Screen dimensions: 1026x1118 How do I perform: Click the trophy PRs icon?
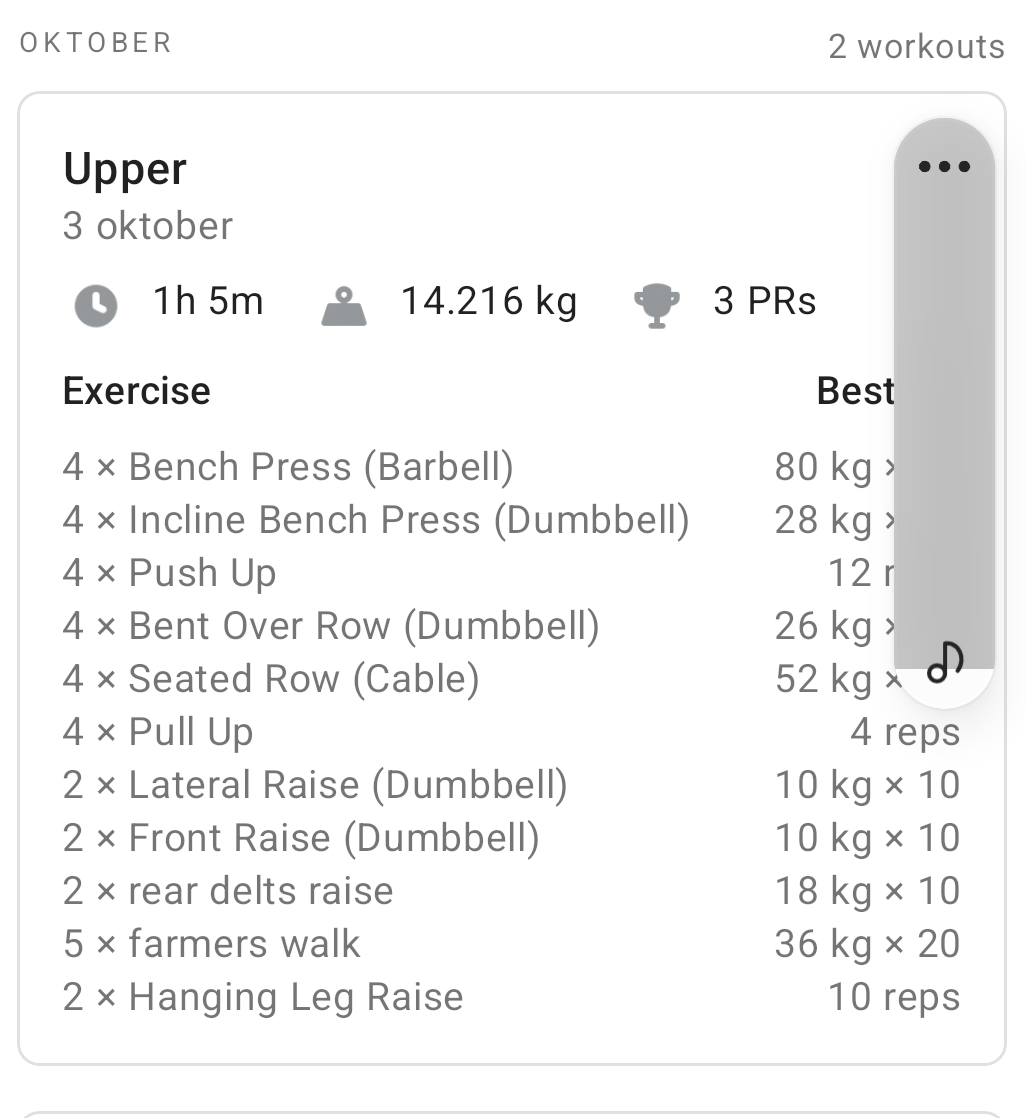[x=657, y=305]
